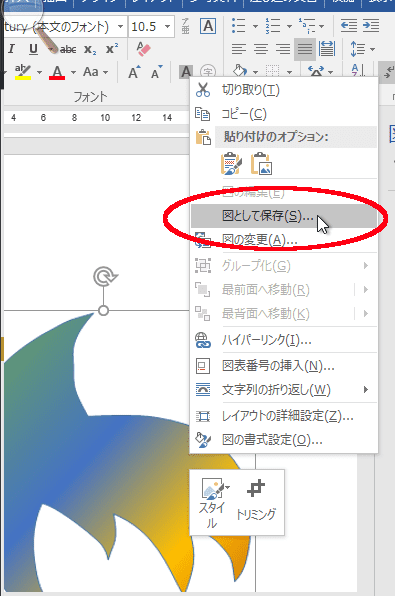Viewport: 395px width, 596px height.
Task: Select コピー(C) from the context menu
Action: click(284, 114)
